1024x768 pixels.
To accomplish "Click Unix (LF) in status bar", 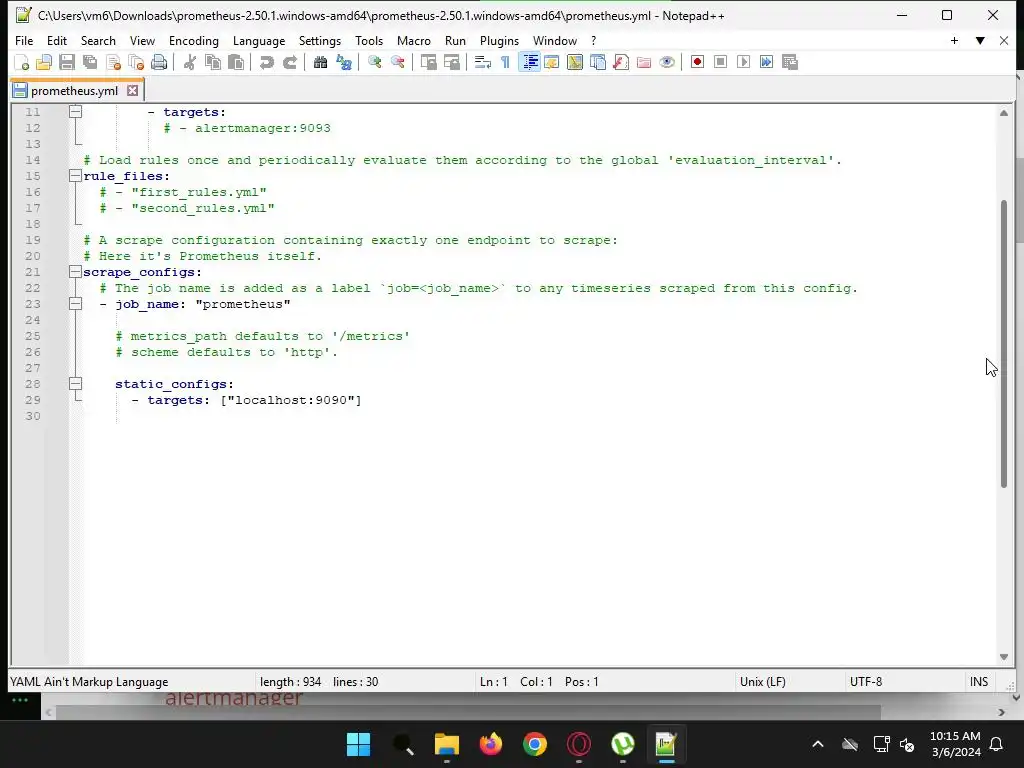I will [763, 682].
